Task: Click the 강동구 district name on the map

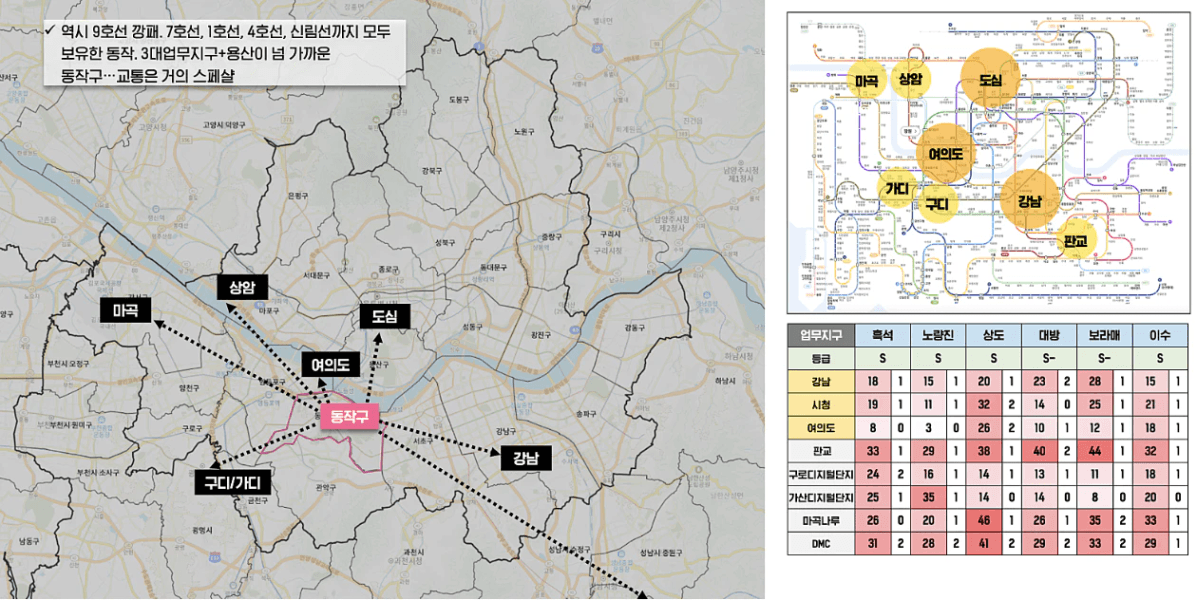Action: 634,327
